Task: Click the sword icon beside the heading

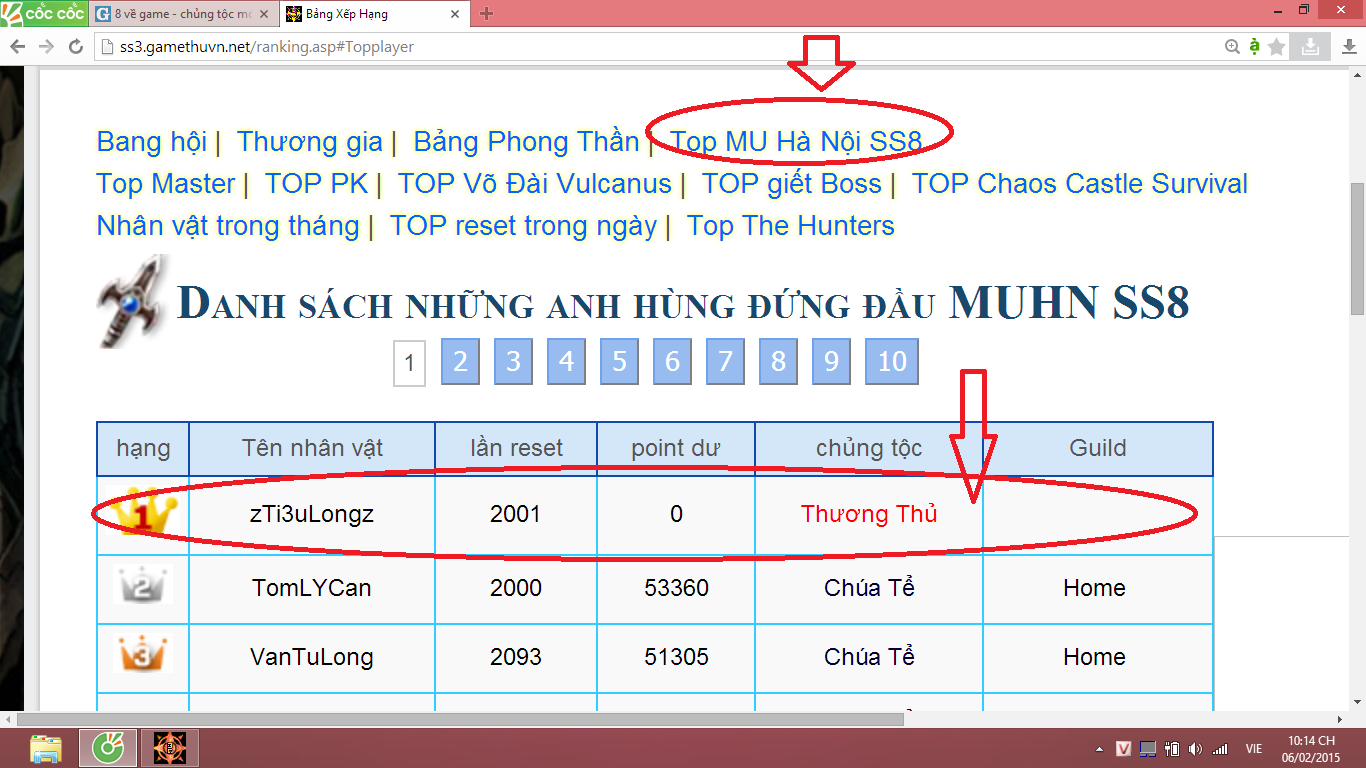Action: click(132, 301)
